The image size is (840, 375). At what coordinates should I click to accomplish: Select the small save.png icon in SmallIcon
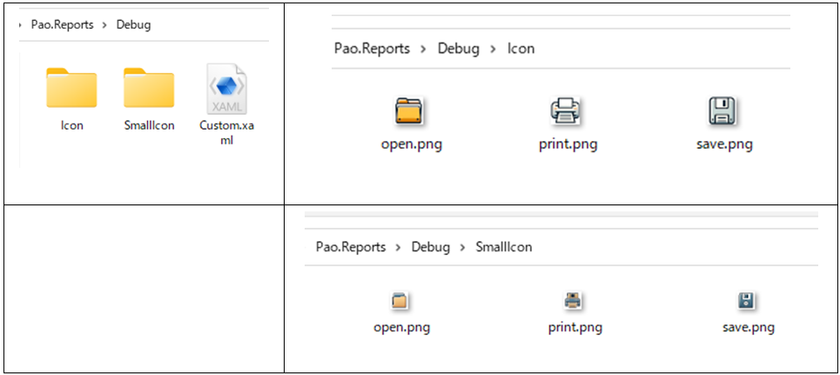pyautogui.click(x=746, y=301)
